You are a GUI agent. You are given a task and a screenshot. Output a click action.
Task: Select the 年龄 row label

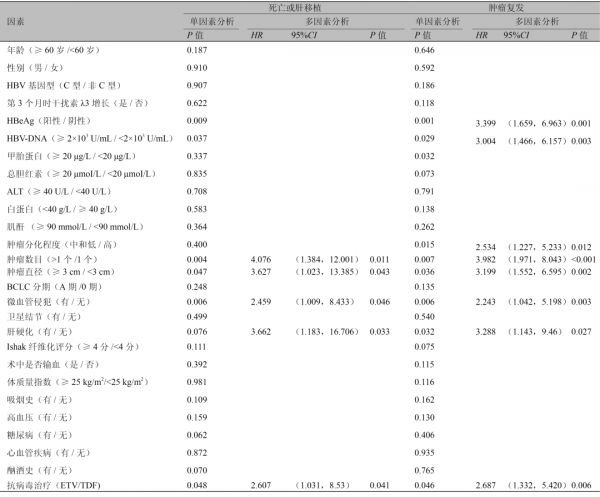tap(57, 48)
